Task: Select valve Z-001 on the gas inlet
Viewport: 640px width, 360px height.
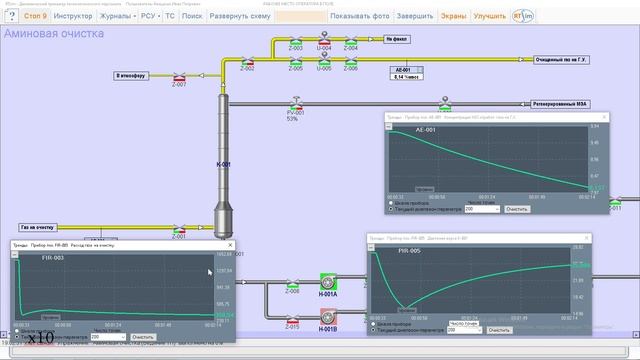Action: coord(179,229)
